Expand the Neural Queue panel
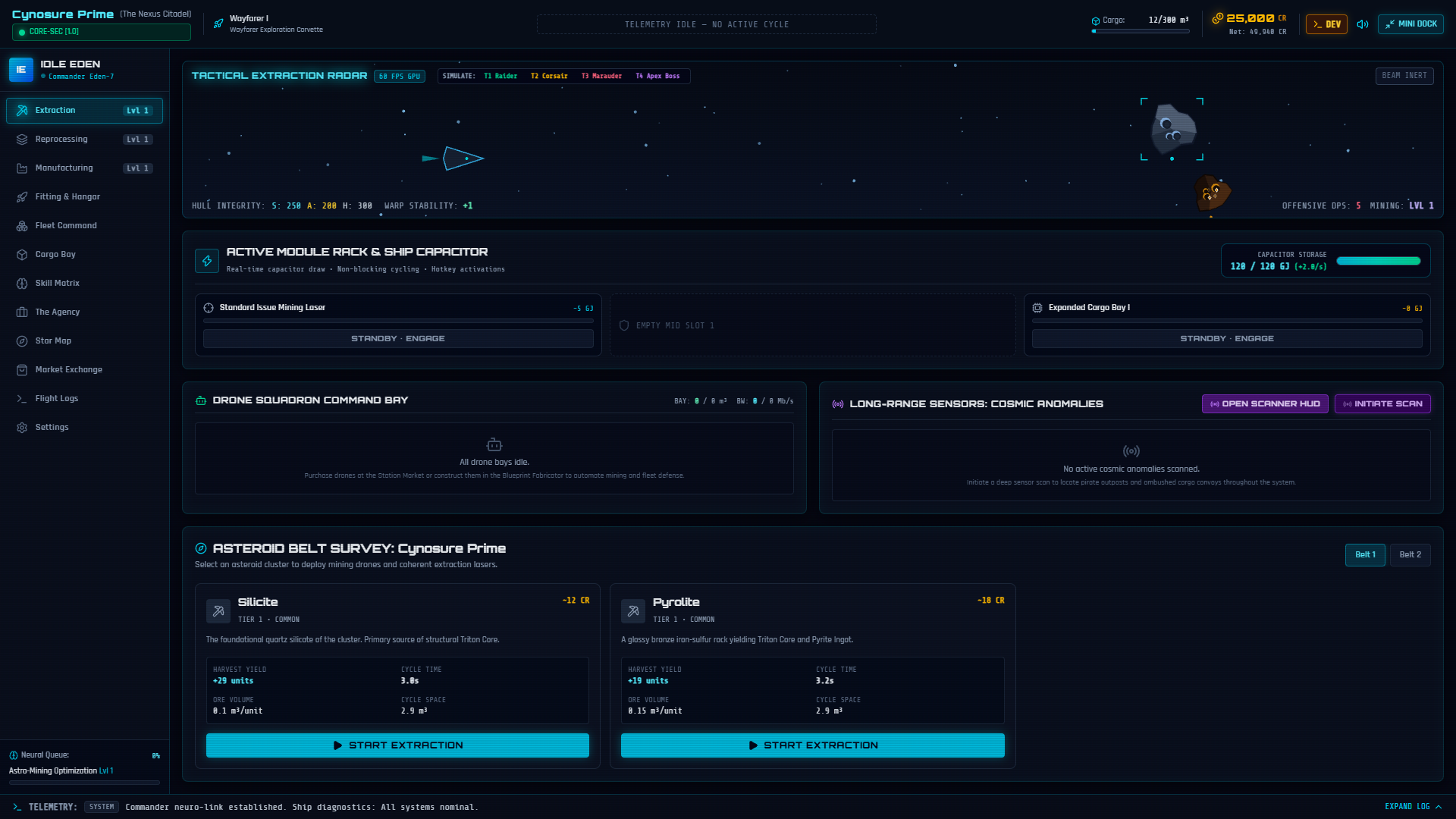Viewport: 1456px width, 819px height. point(84,767)
